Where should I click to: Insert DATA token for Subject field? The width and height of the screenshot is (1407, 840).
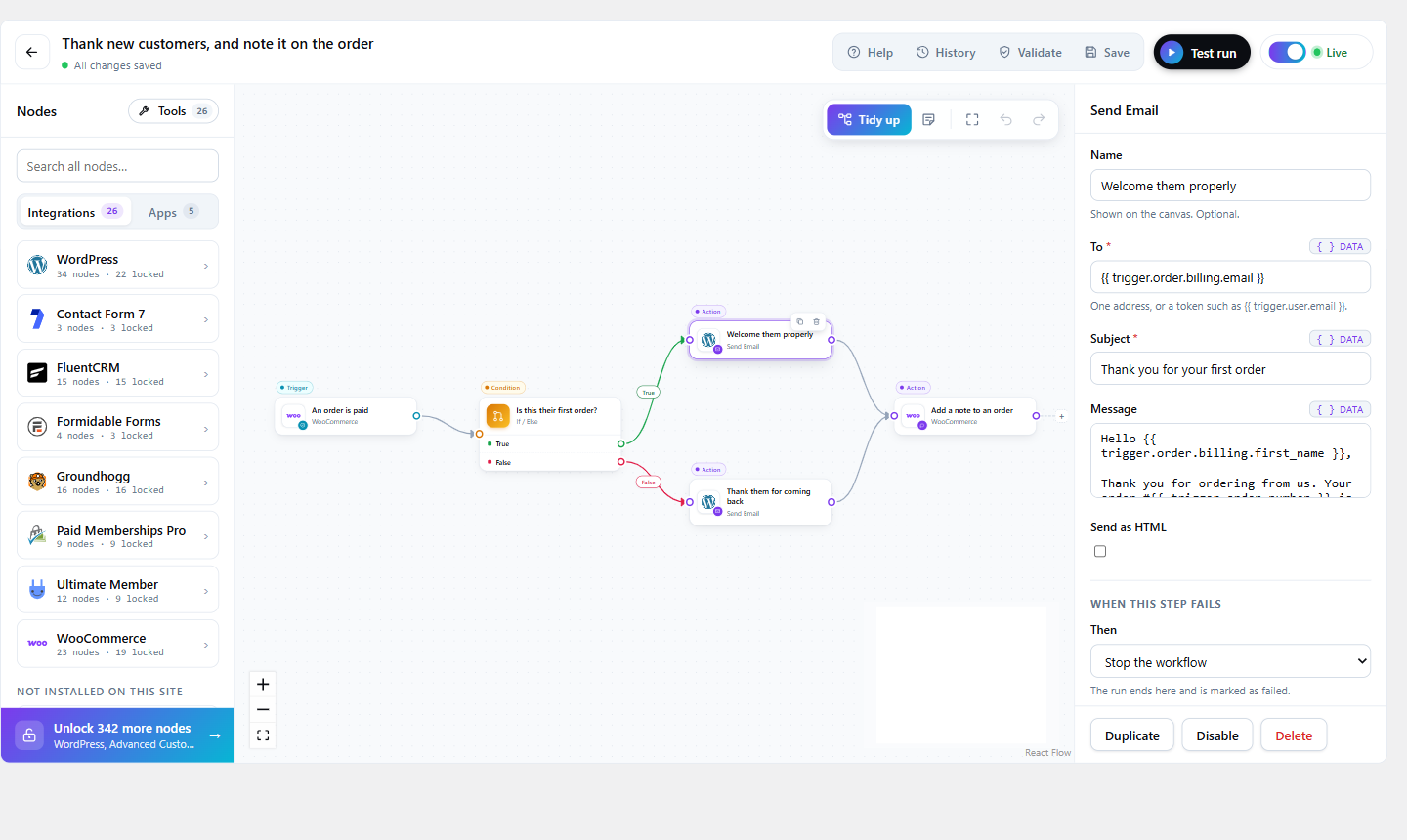tap(1340, 339)
